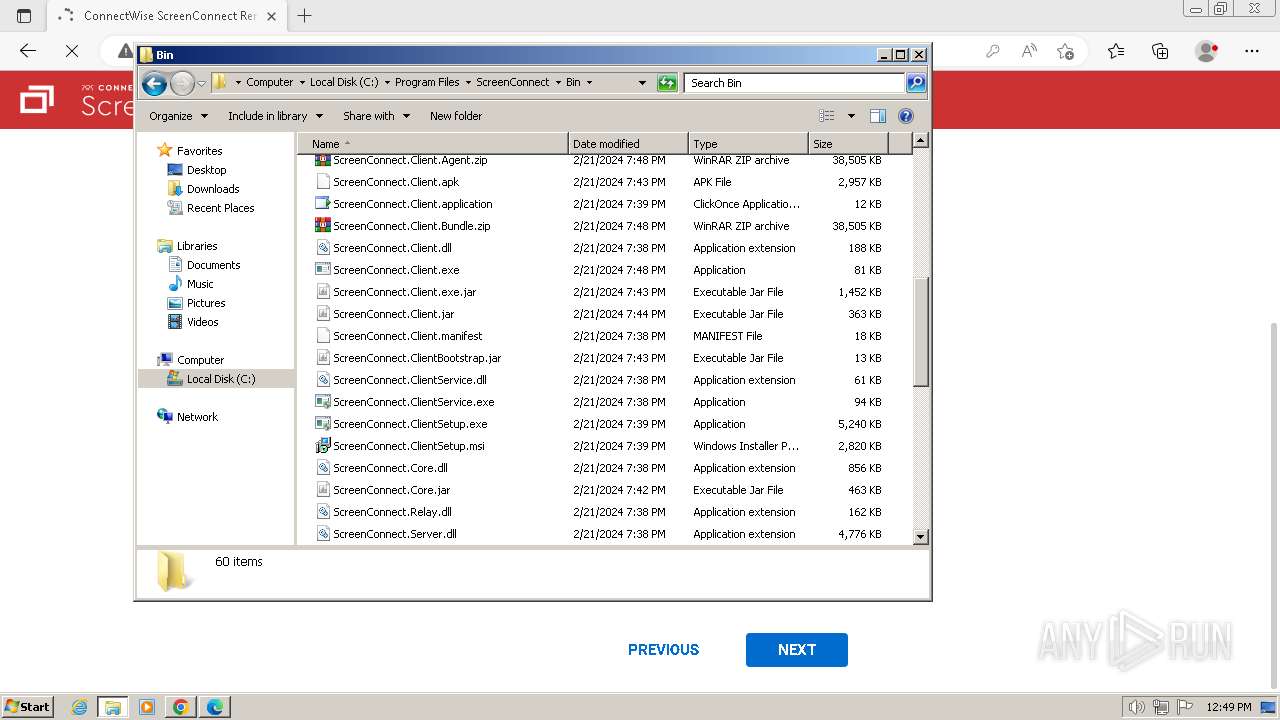Viewport: 1280px width, 720px height.
Task: Open Include in library dropdown
Action: click(275, 116)
